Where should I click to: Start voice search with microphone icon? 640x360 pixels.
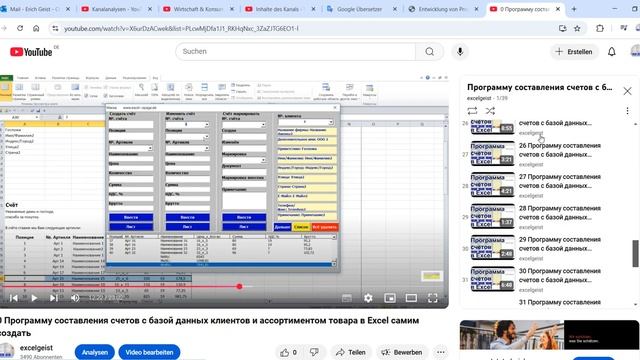click(x=460, y=51)
